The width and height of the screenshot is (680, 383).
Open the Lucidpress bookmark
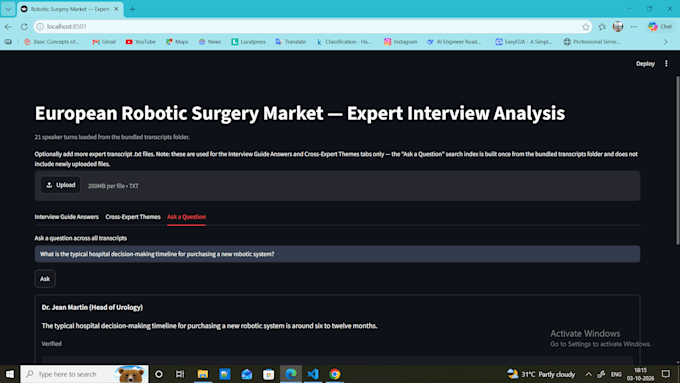click(248, 42)
